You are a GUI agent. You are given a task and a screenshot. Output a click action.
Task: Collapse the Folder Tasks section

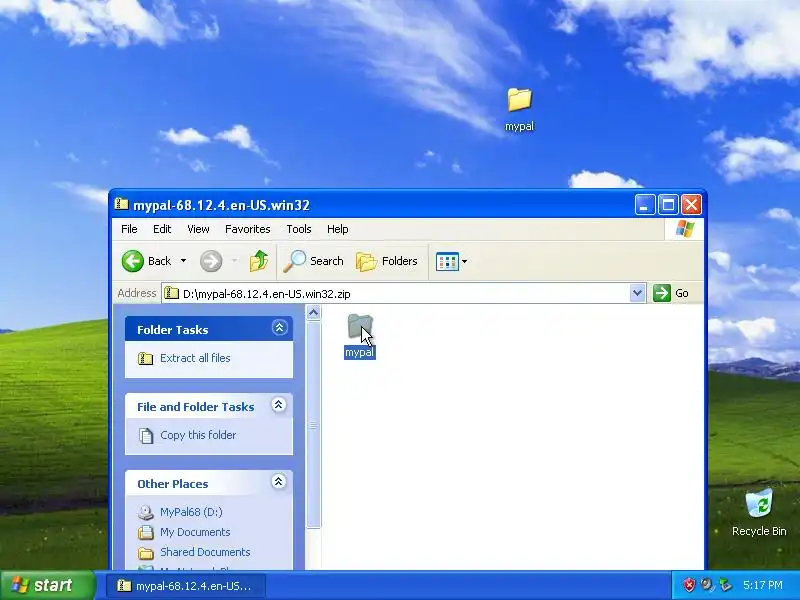point(279,328)
